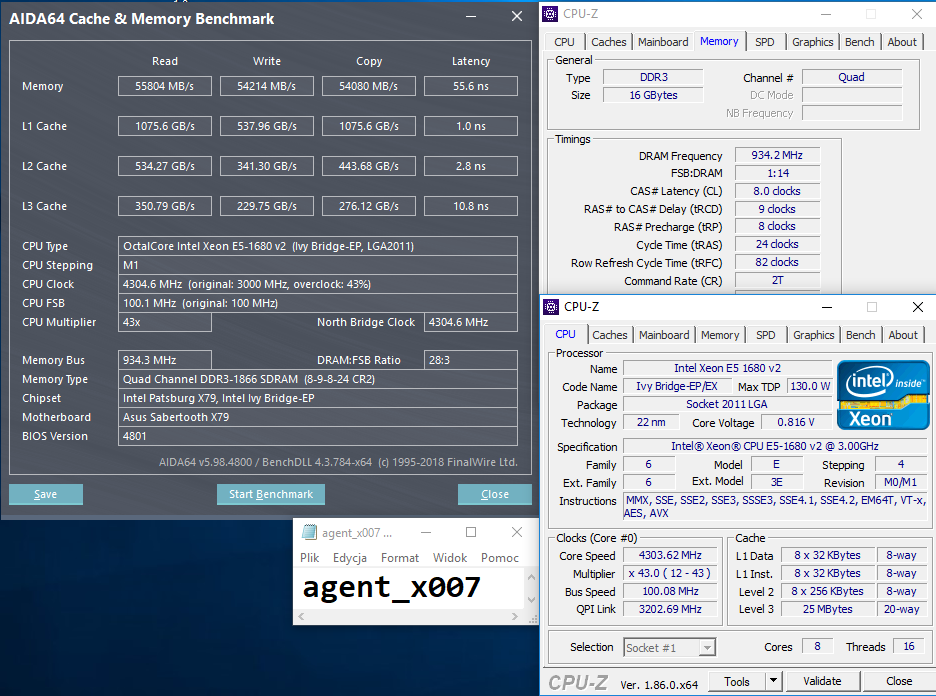The image size is (936, 696).
Task: Open SPD tab in lower CPU-Z window
Action: click(x=765, y=335)
